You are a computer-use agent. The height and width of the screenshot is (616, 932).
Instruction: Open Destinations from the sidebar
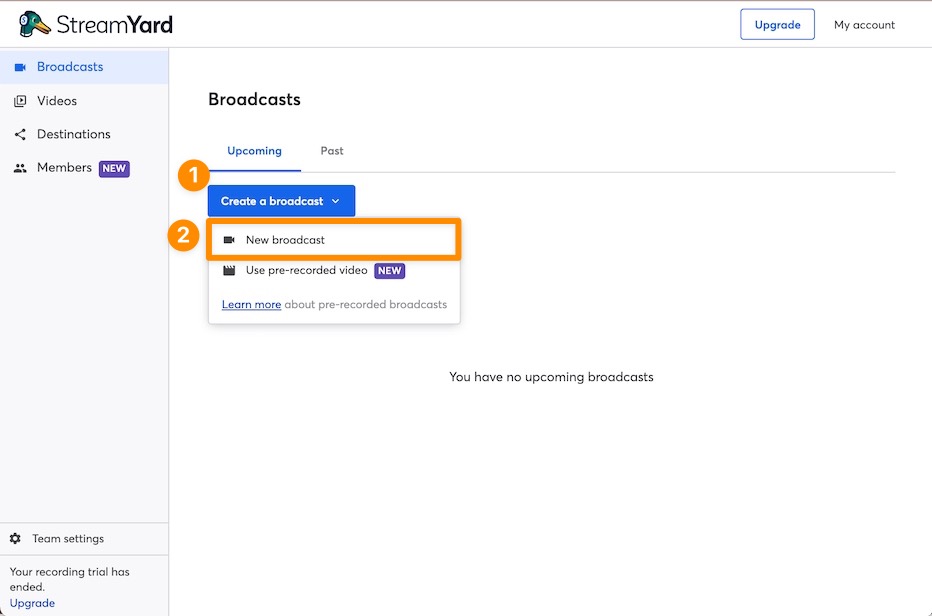click(x=84, y=134)
